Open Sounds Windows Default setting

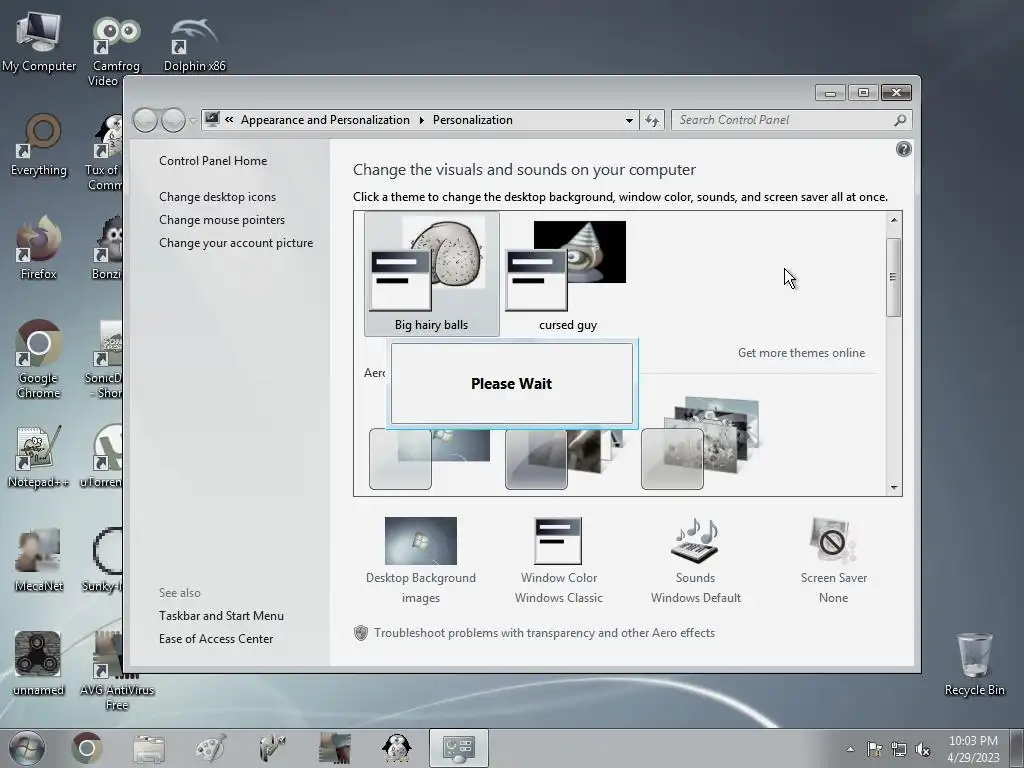coord(696,561)
